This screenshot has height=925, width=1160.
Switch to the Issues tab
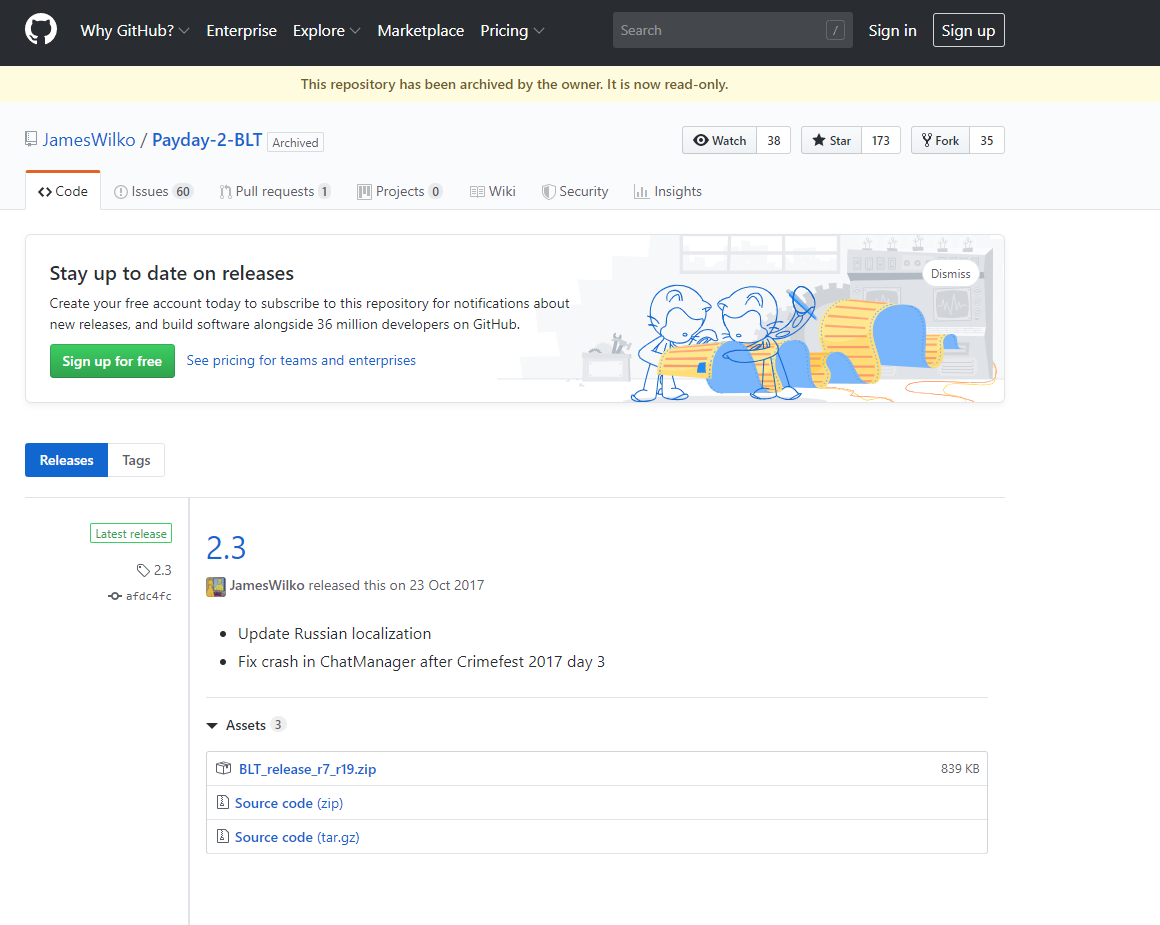point(153,191)
